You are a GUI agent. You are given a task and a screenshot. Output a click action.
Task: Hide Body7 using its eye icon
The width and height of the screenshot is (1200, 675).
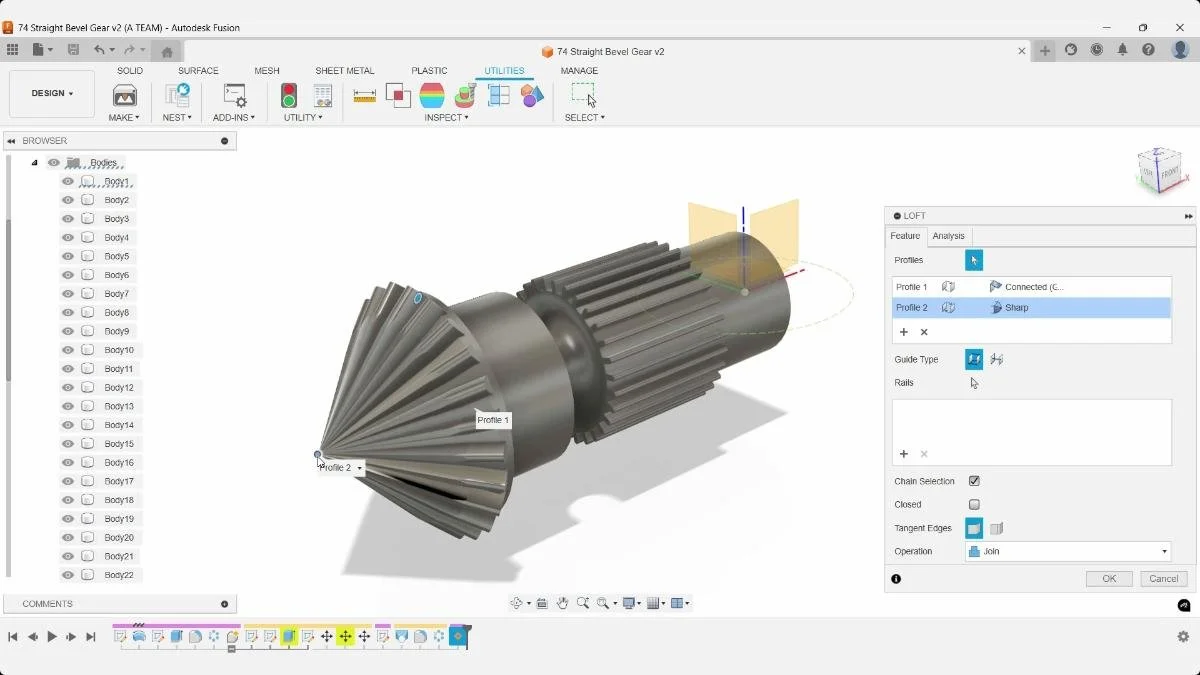click(68, 294)
